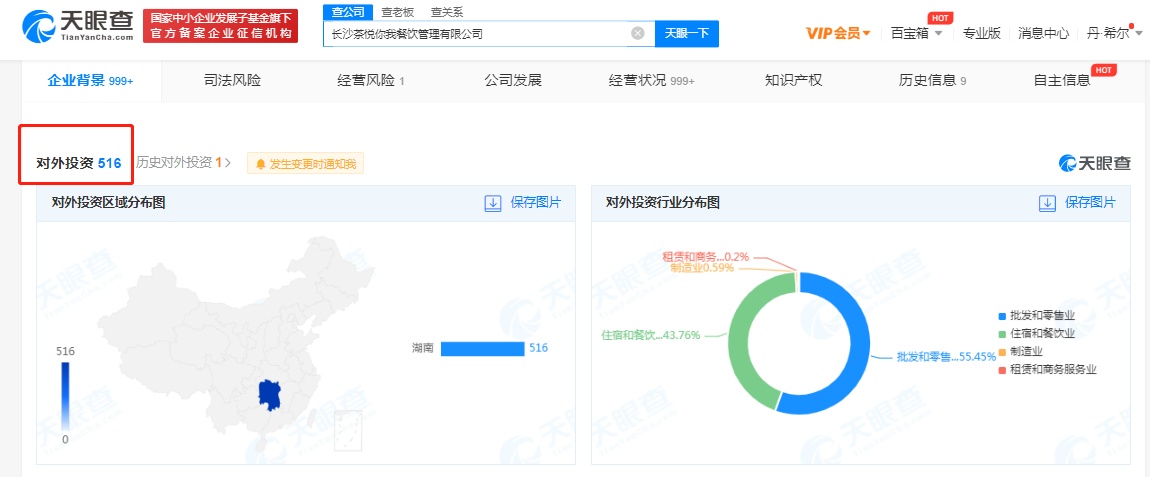Switch to the 历史信息 tab
The height and width of the screenshot is (477, 1150).
click(x=932, y=81)
